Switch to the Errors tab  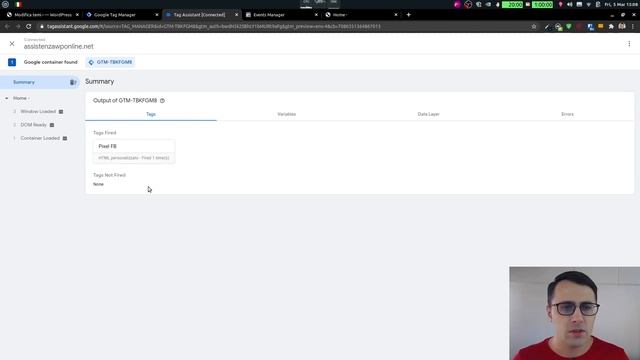click(567, 114)
